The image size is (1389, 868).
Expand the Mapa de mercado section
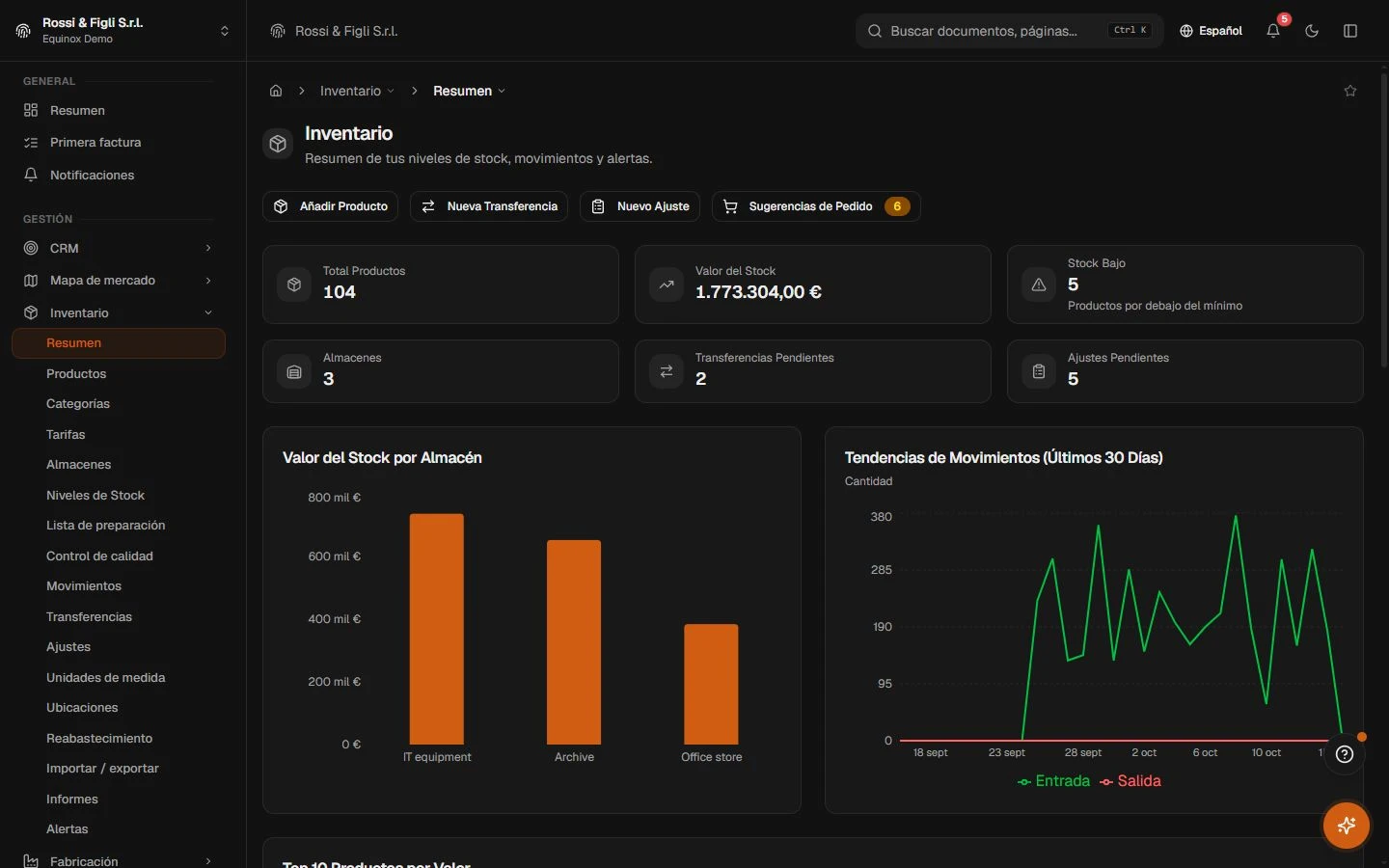[119, 281]
